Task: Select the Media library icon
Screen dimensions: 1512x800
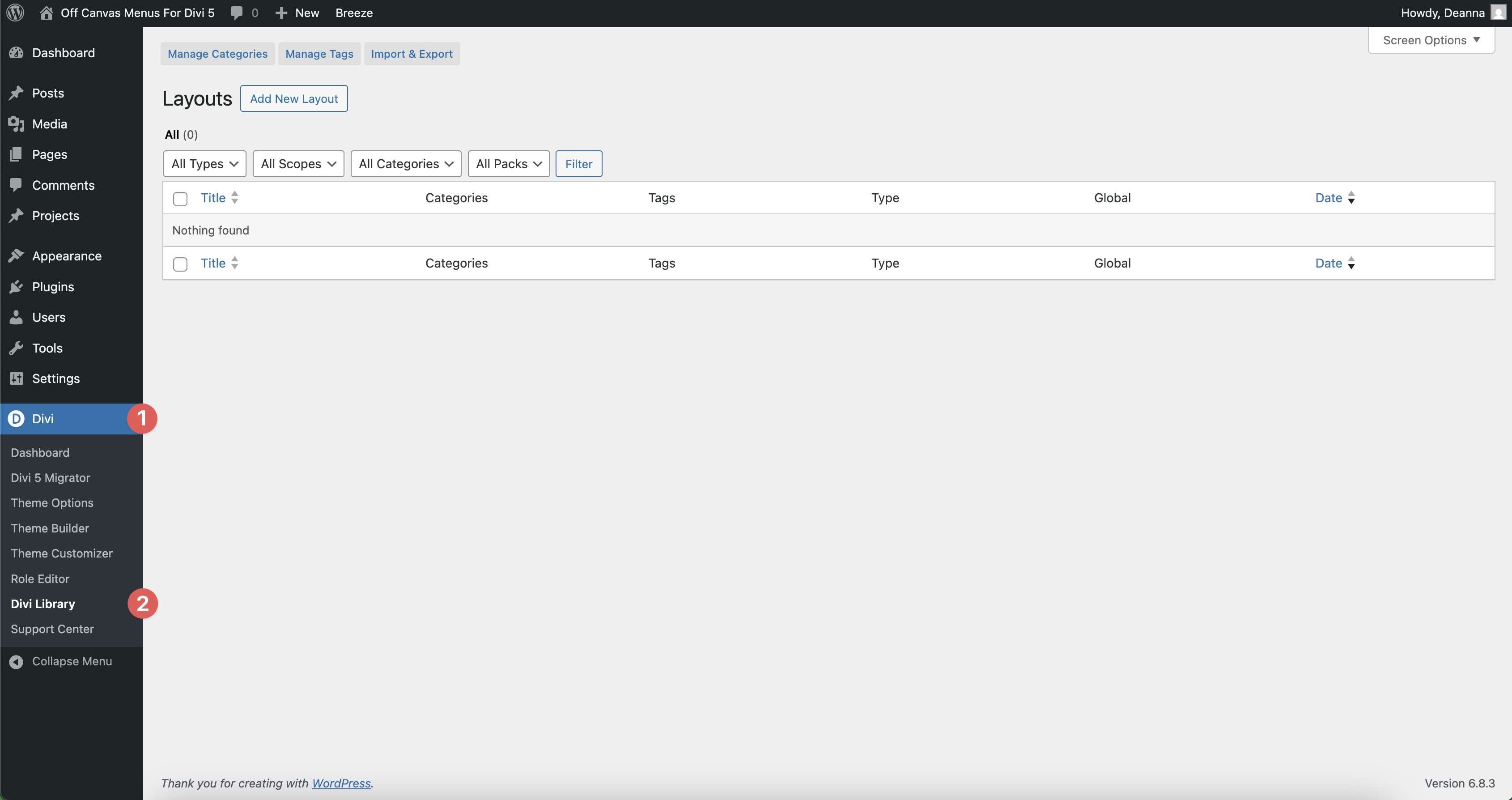Action: 17,123
